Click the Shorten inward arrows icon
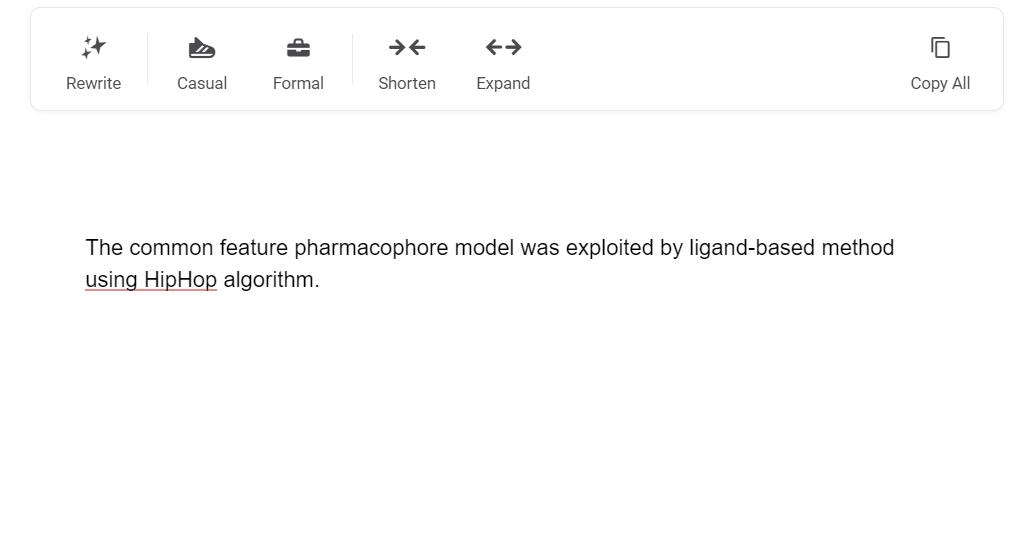 407,47
